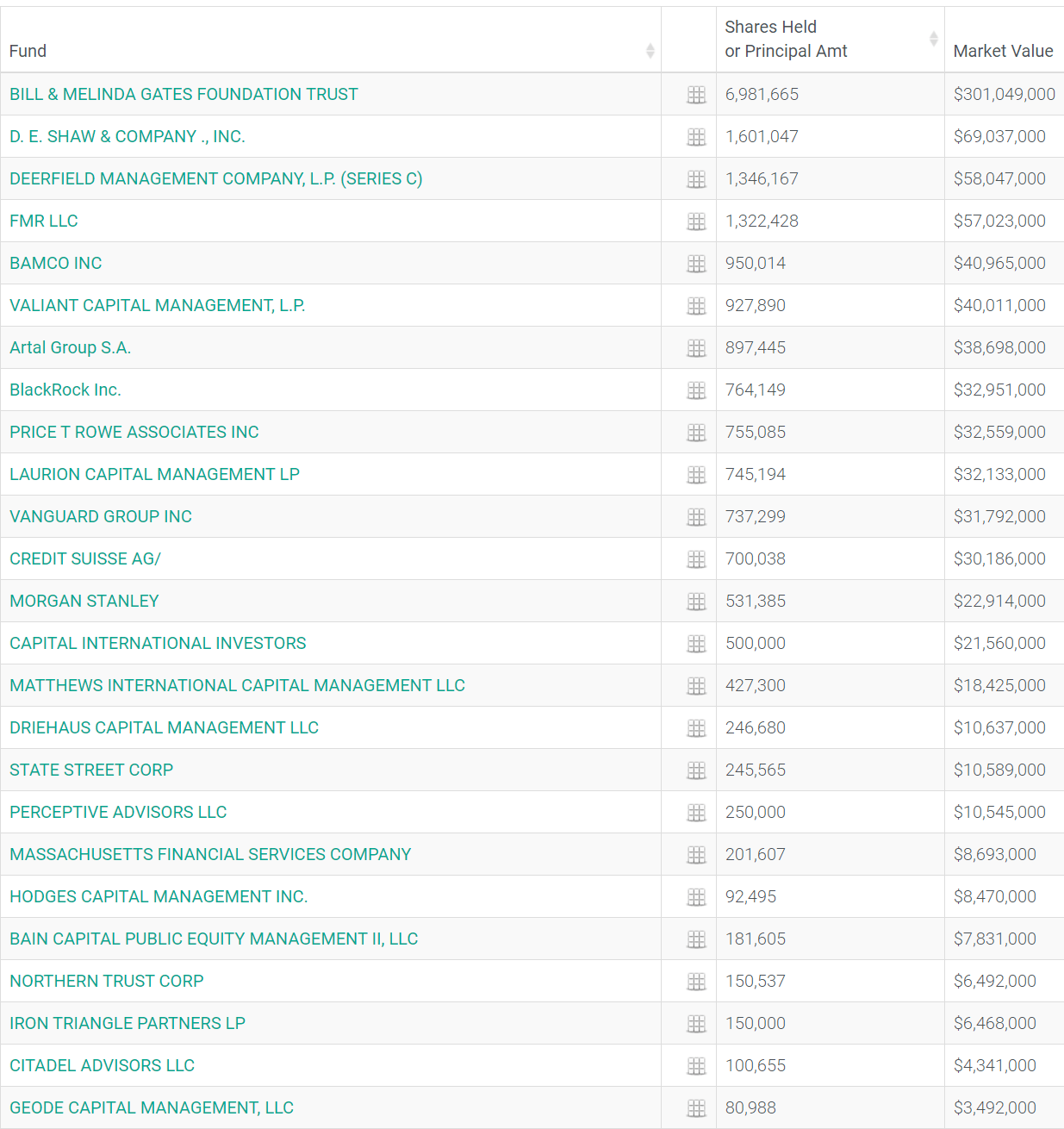Open grid icon for Deerfield Management row
Image resolution: width=1064 pixels, height=1129 pixels.
(x=696, y=179)
